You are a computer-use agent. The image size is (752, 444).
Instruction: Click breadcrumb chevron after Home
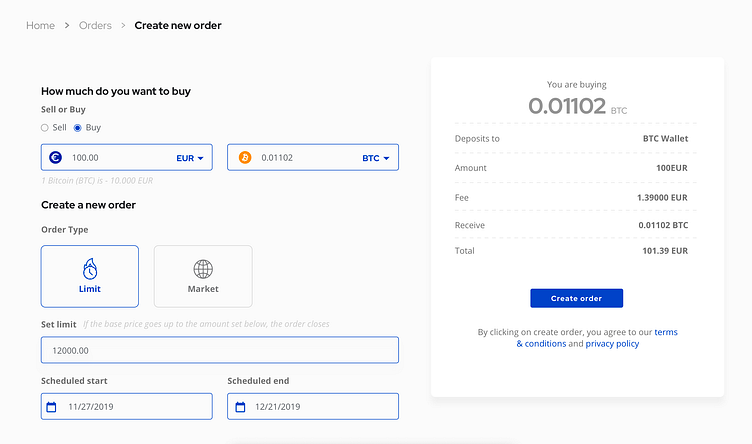[x=67, y=25]
